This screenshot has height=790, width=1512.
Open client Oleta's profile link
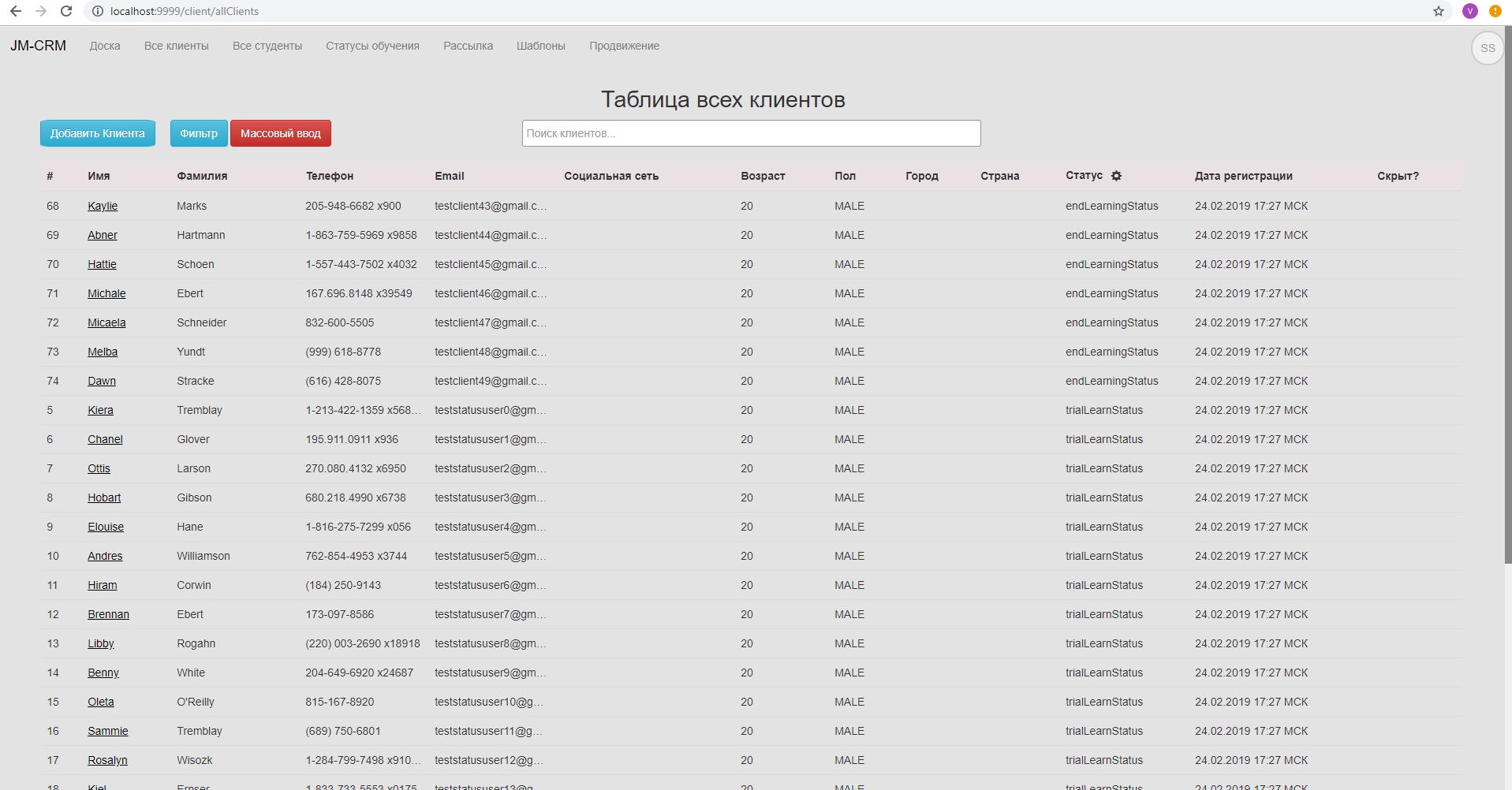point(101,702)
